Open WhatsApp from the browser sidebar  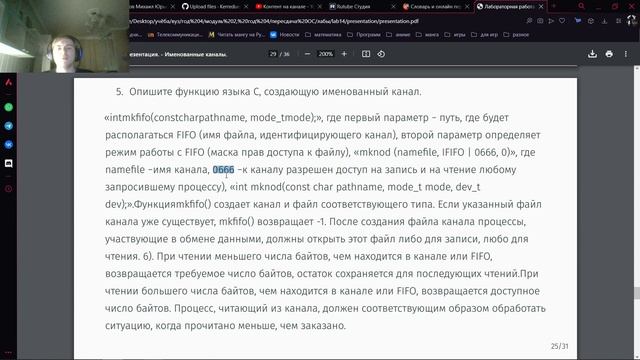[9, 107]
